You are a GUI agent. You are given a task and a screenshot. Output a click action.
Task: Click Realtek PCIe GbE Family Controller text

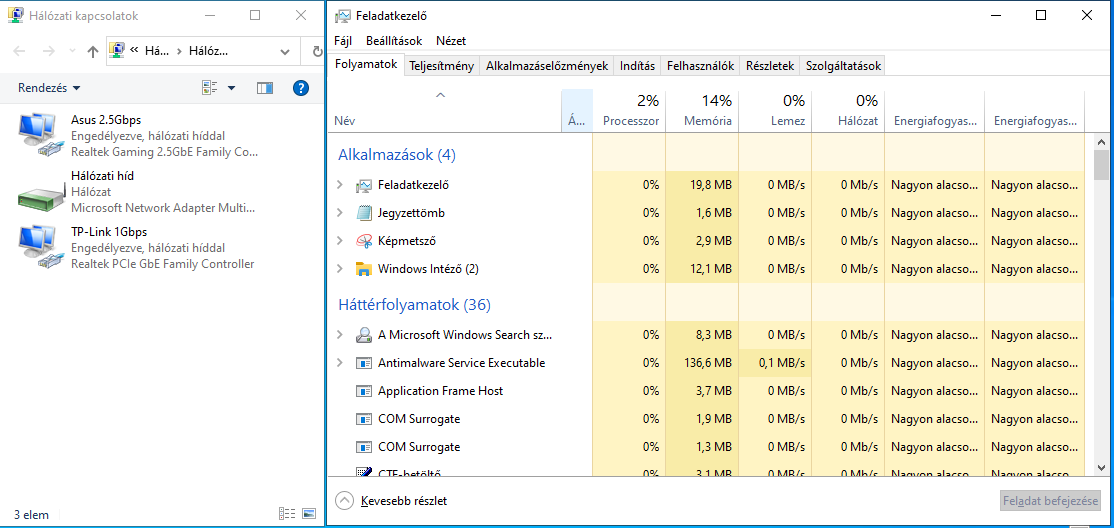point(163,264)
